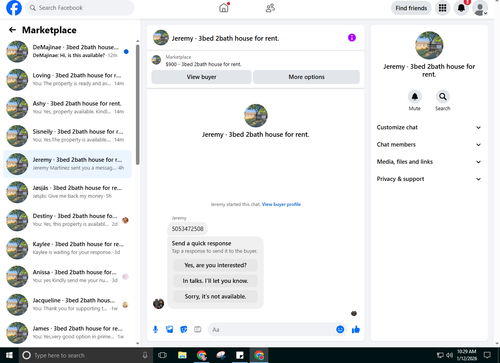Open the Facebook home logo
Image resolution: width=500 pixels, height=363 pixels.
[14, 8]
